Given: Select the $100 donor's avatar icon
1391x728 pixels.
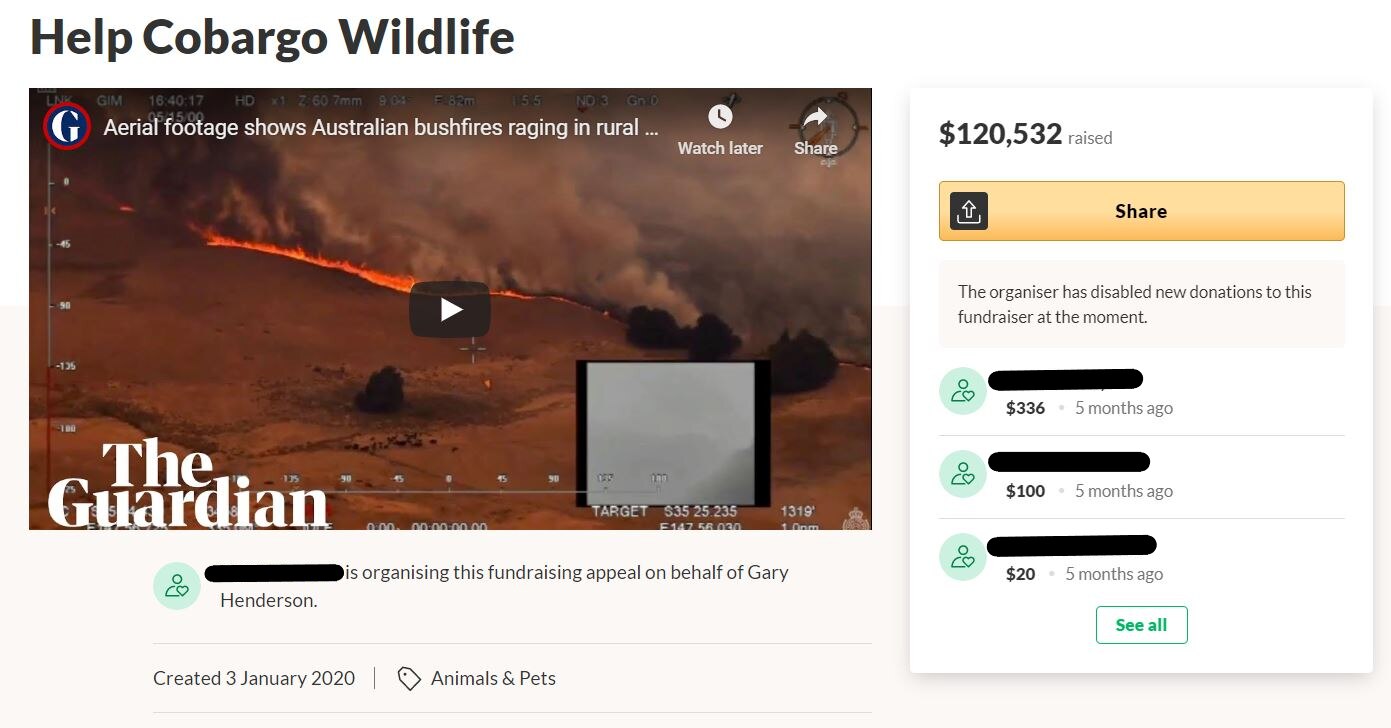Looking at the screenshot, I should click(x=962, y=474).
